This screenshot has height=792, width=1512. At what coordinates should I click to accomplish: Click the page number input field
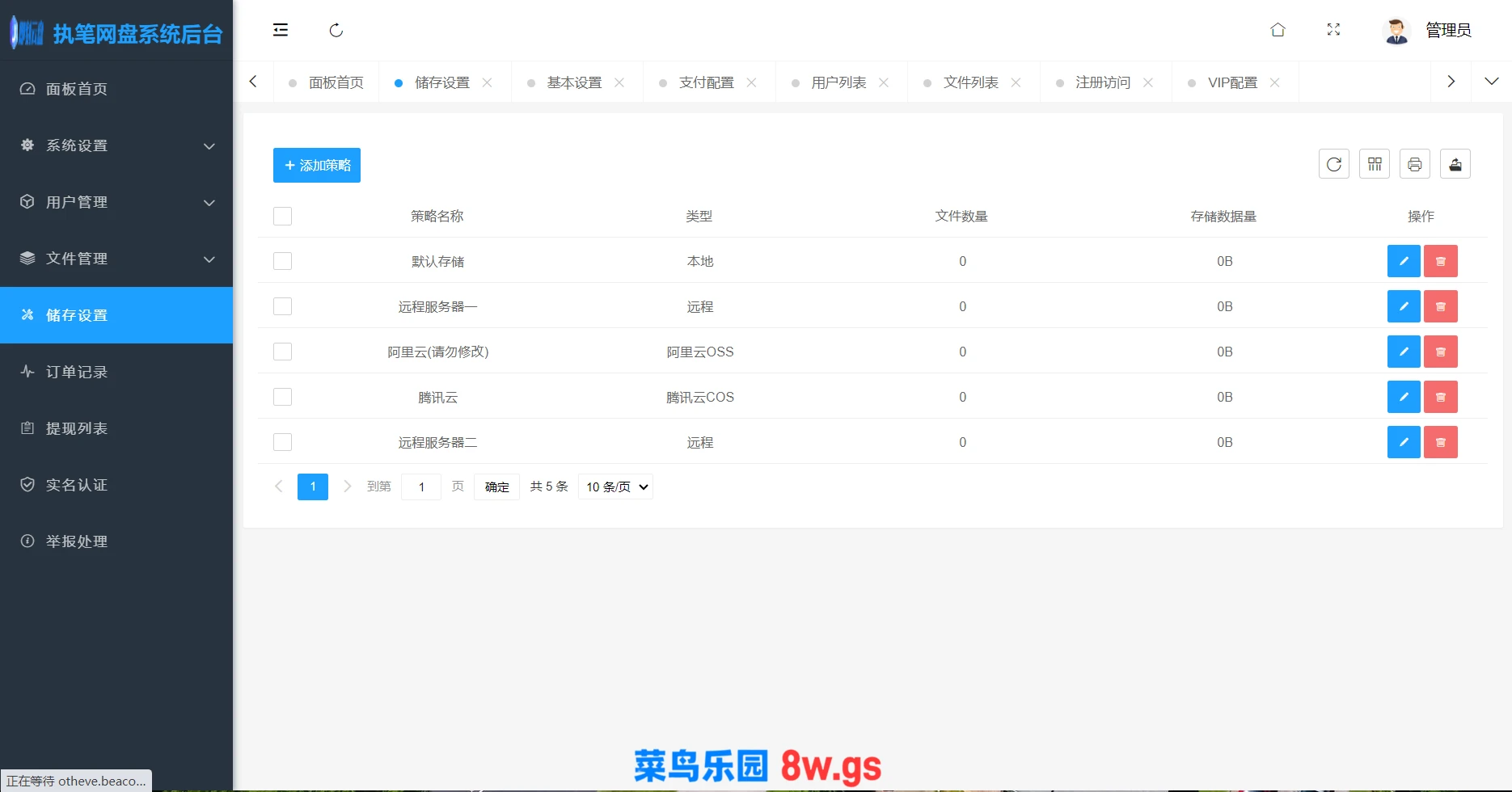click(421, 487)
